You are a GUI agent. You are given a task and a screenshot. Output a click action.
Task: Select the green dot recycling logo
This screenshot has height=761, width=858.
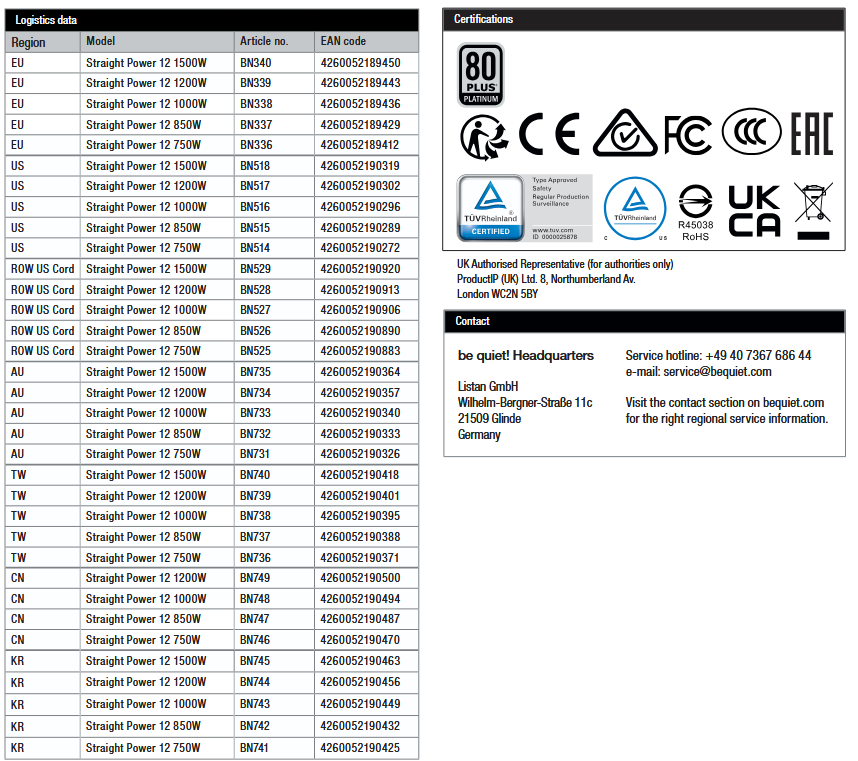click(x=484, y=137)
